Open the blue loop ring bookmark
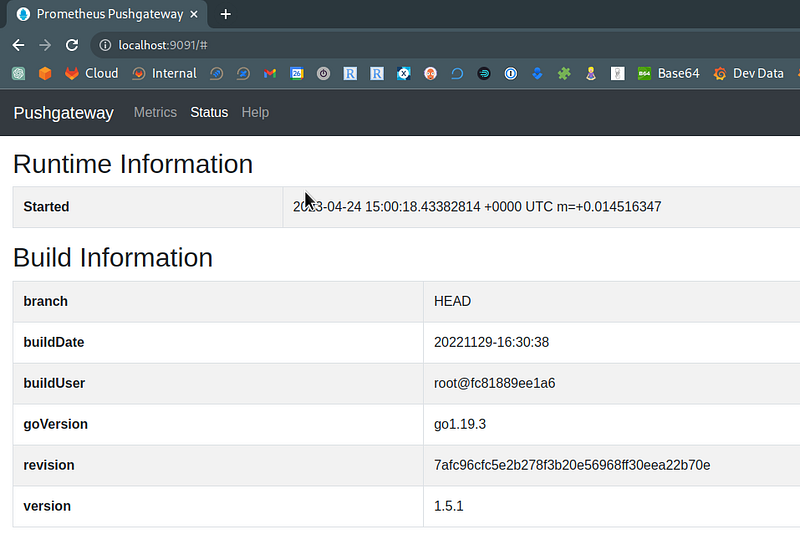 click(x=457, y=73)
